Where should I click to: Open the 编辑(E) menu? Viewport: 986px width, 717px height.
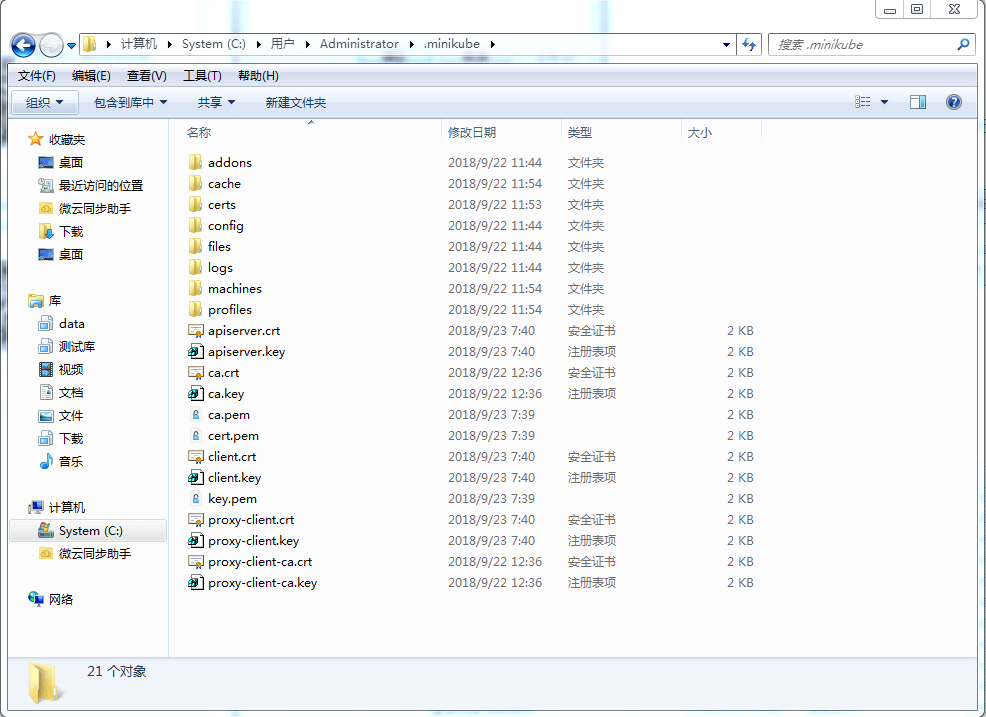pos(91,75)
